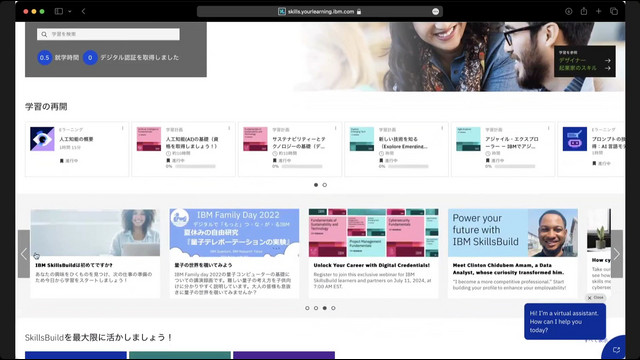Open options menu on 人工知能の概要 card
This screenshot has height=360, width=640.
[122, 128]
